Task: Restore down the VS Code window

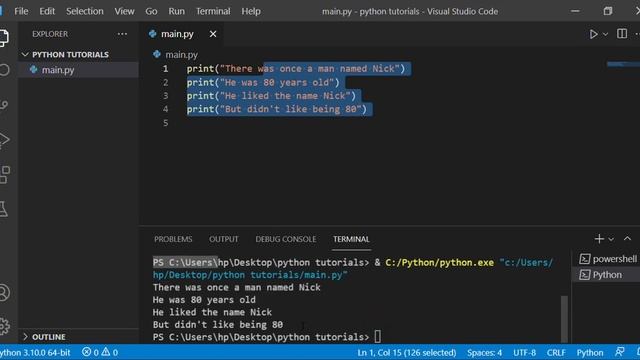Action: [608, 11]
